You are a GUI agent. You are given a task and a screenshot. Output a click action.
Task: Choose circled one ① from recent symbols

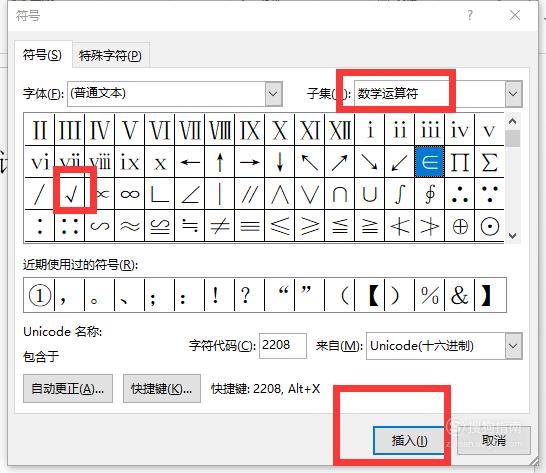coord(39,295)
